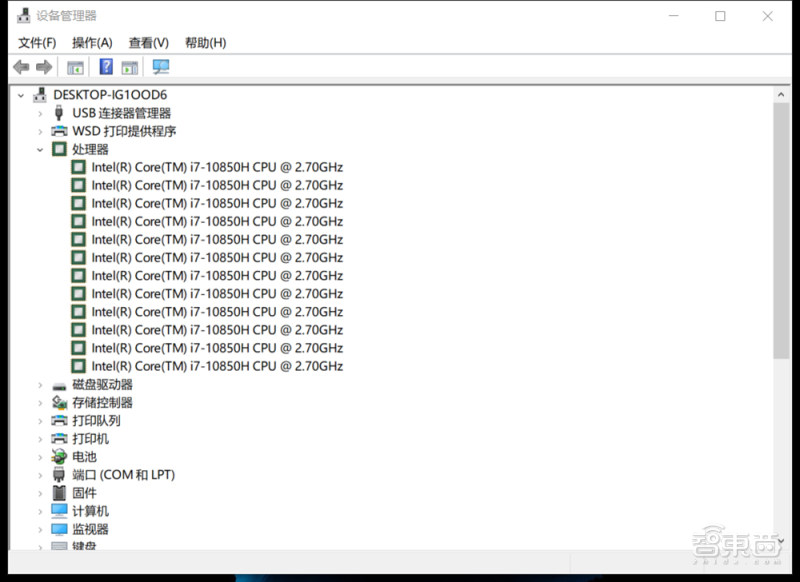Open the 查看(V) menu

point(147,42)
